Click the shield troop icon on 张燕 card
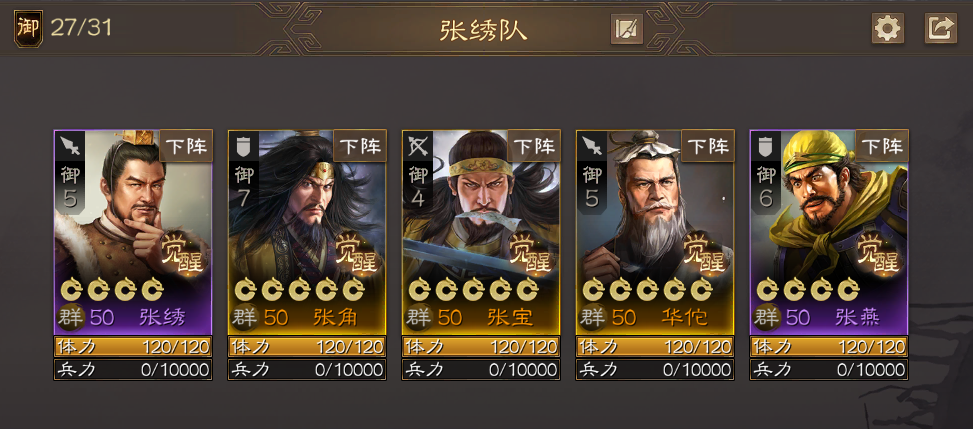The height and width of the screenshot is (429, 973). click(x=765, y=147)
